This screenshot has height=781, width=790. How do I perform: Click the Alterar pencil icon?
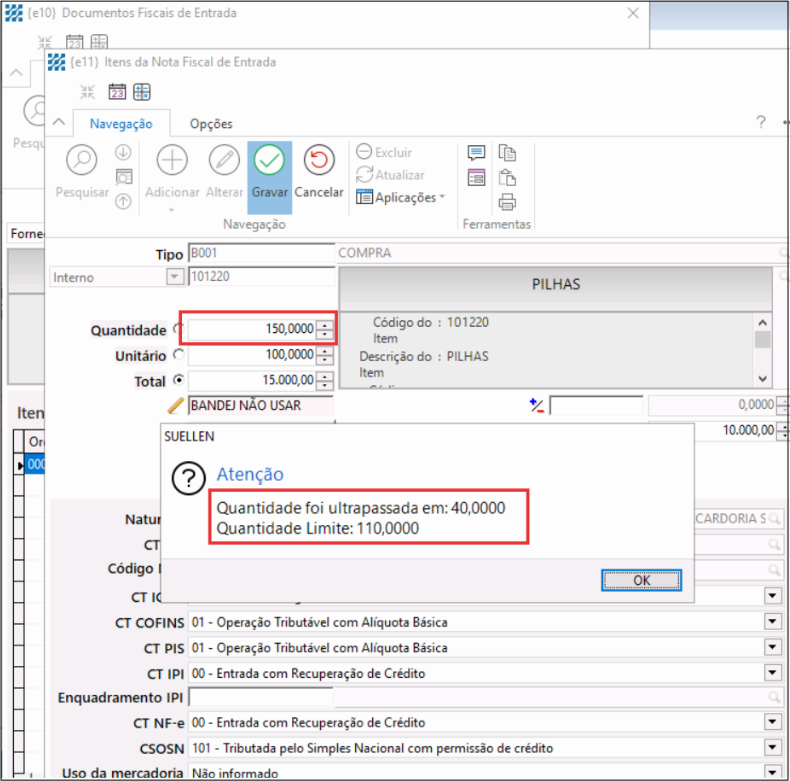click(x=224, y=160)
